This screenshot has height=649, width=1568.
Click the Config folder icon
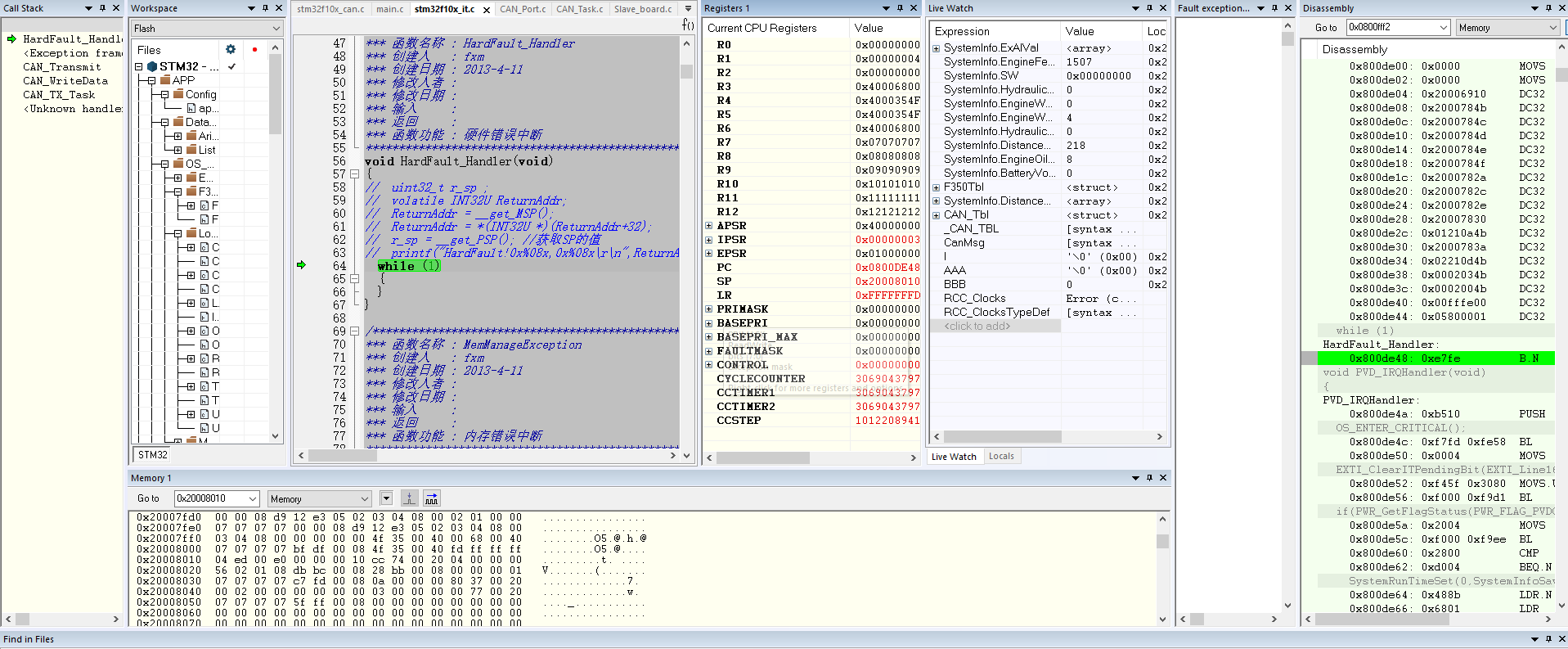coord(178,94)
